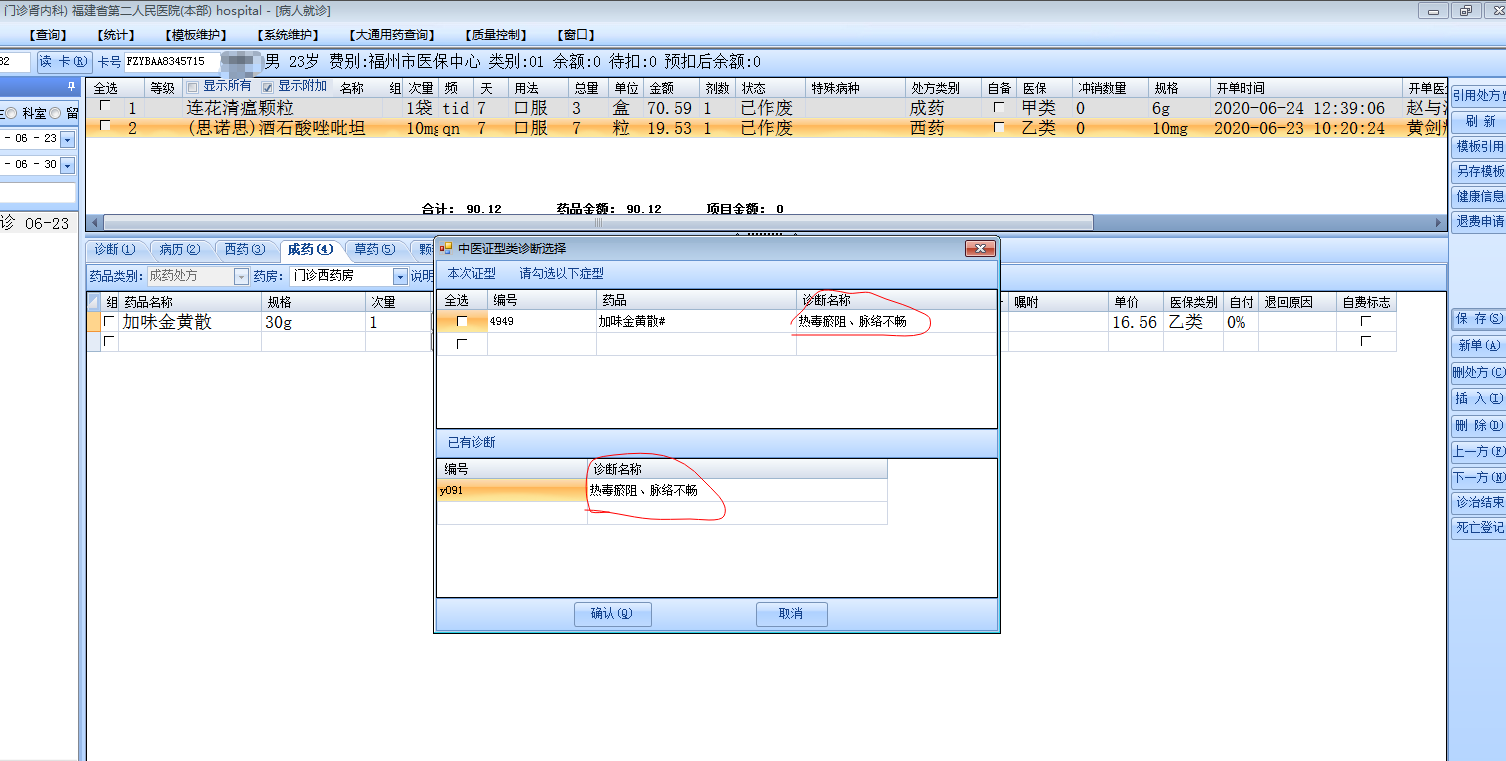1506x761 pixels.
Task: Click the 中医证型类诊断选择 dialog title icon
Action: point(446,248)
